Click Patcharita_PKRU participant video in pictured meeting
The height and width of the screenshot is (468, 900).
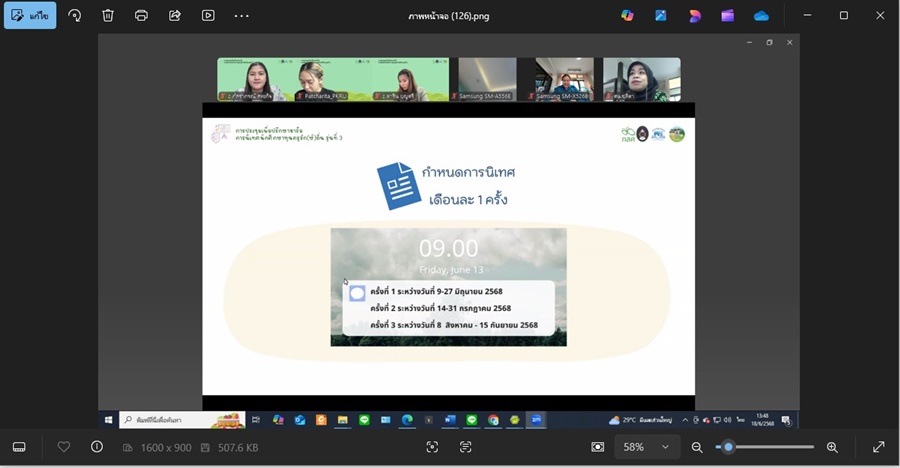click(x=333, y=79)
